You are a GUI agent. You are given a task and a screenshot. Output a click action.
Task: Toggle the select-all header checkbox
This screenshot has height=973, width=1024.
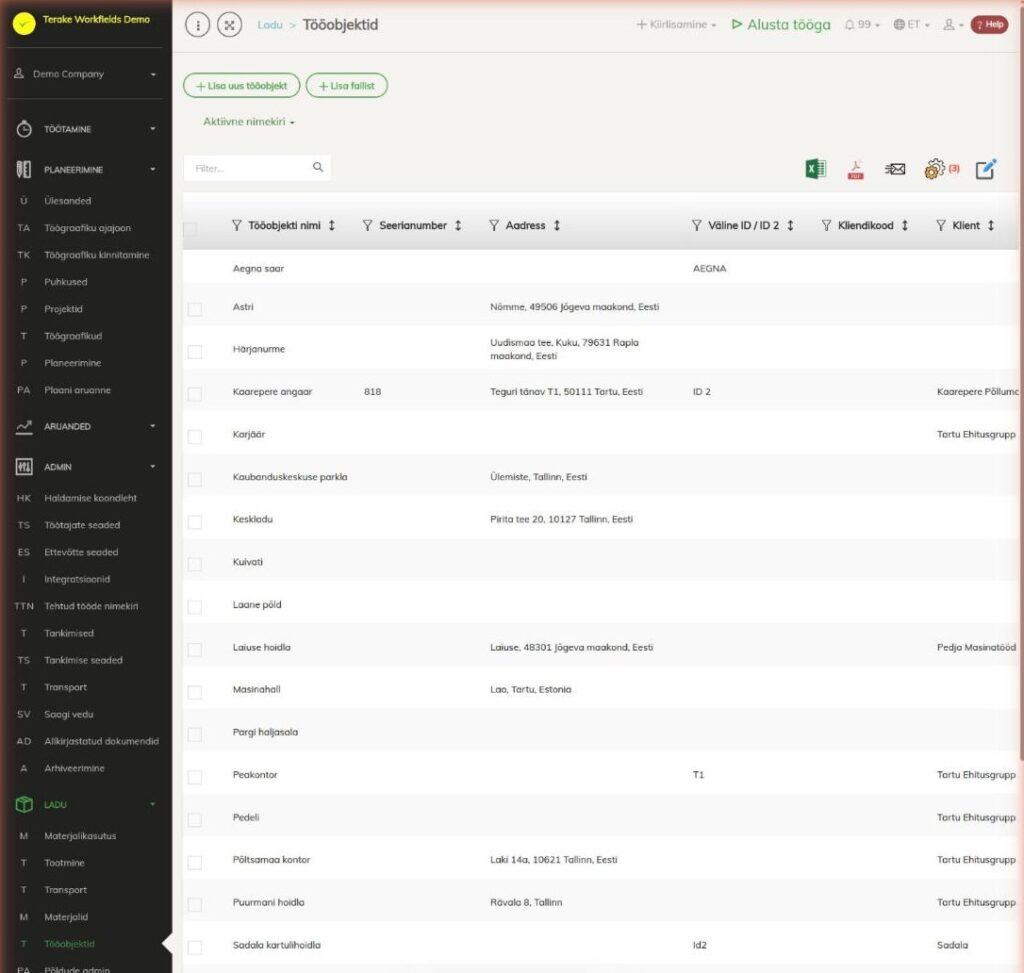click(190, 229)
